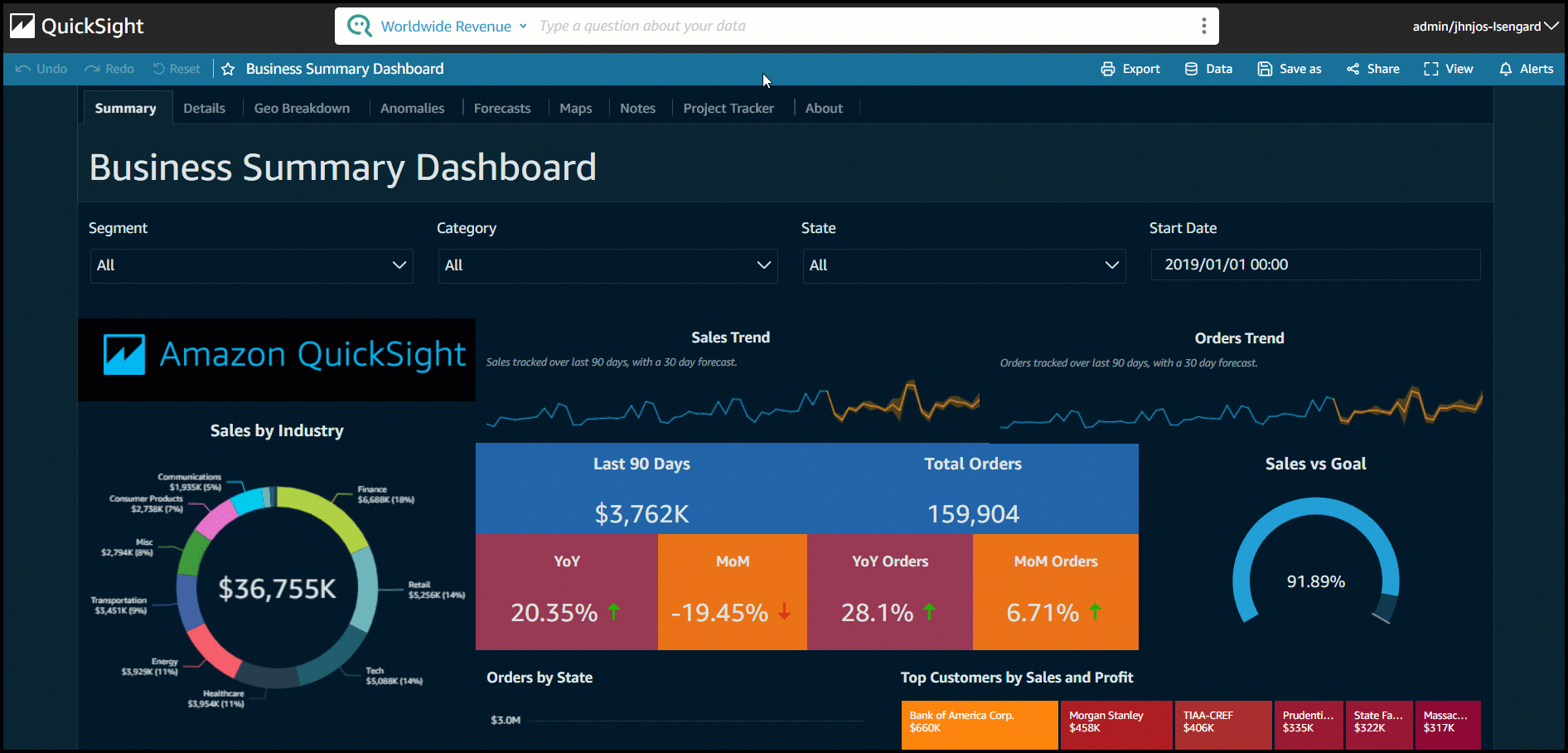Image resolution: width=1568 pixels, height=753 pixels.
Task: Click the Export printer icon
Action: click(x=1108, y=69)
